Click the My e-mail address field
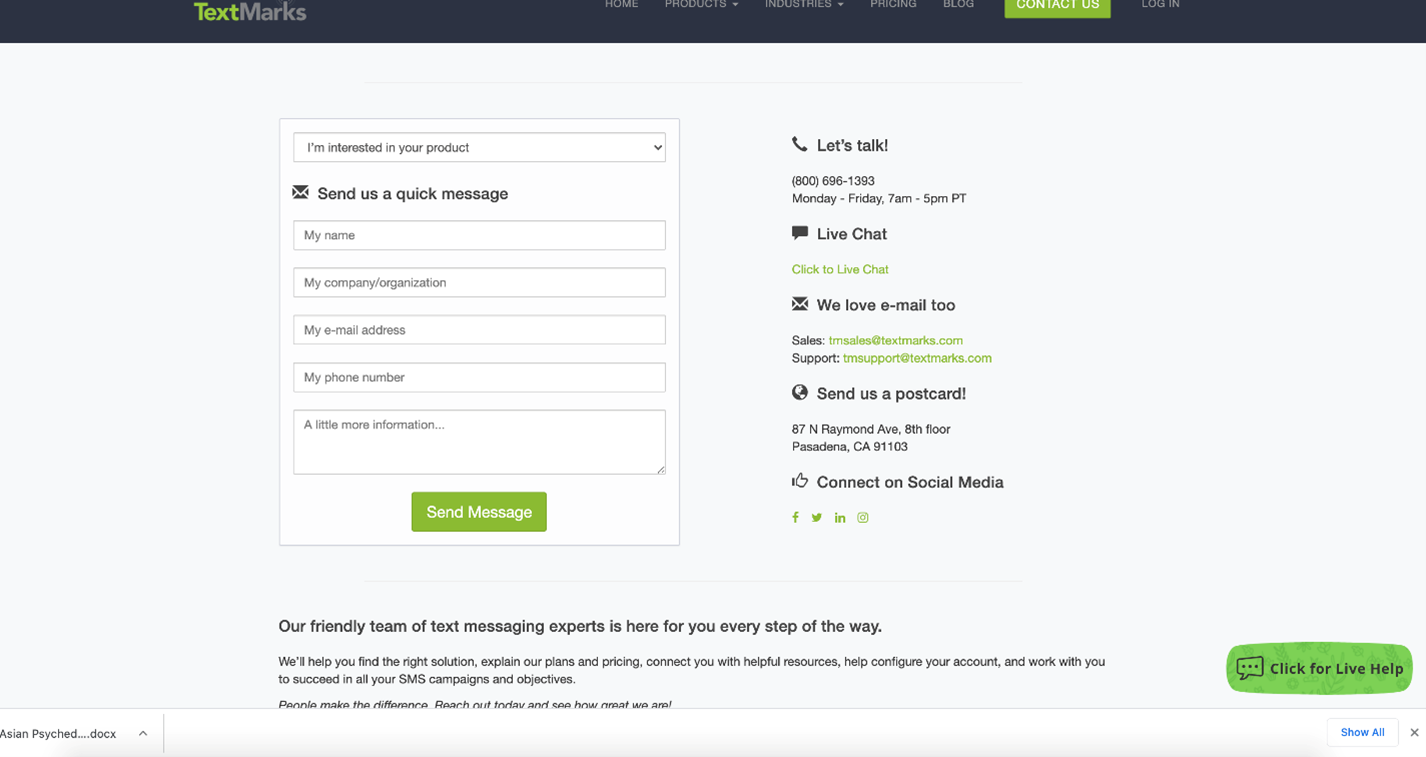Viewport: 1426px width, 757px height. (x=479, y=330)
